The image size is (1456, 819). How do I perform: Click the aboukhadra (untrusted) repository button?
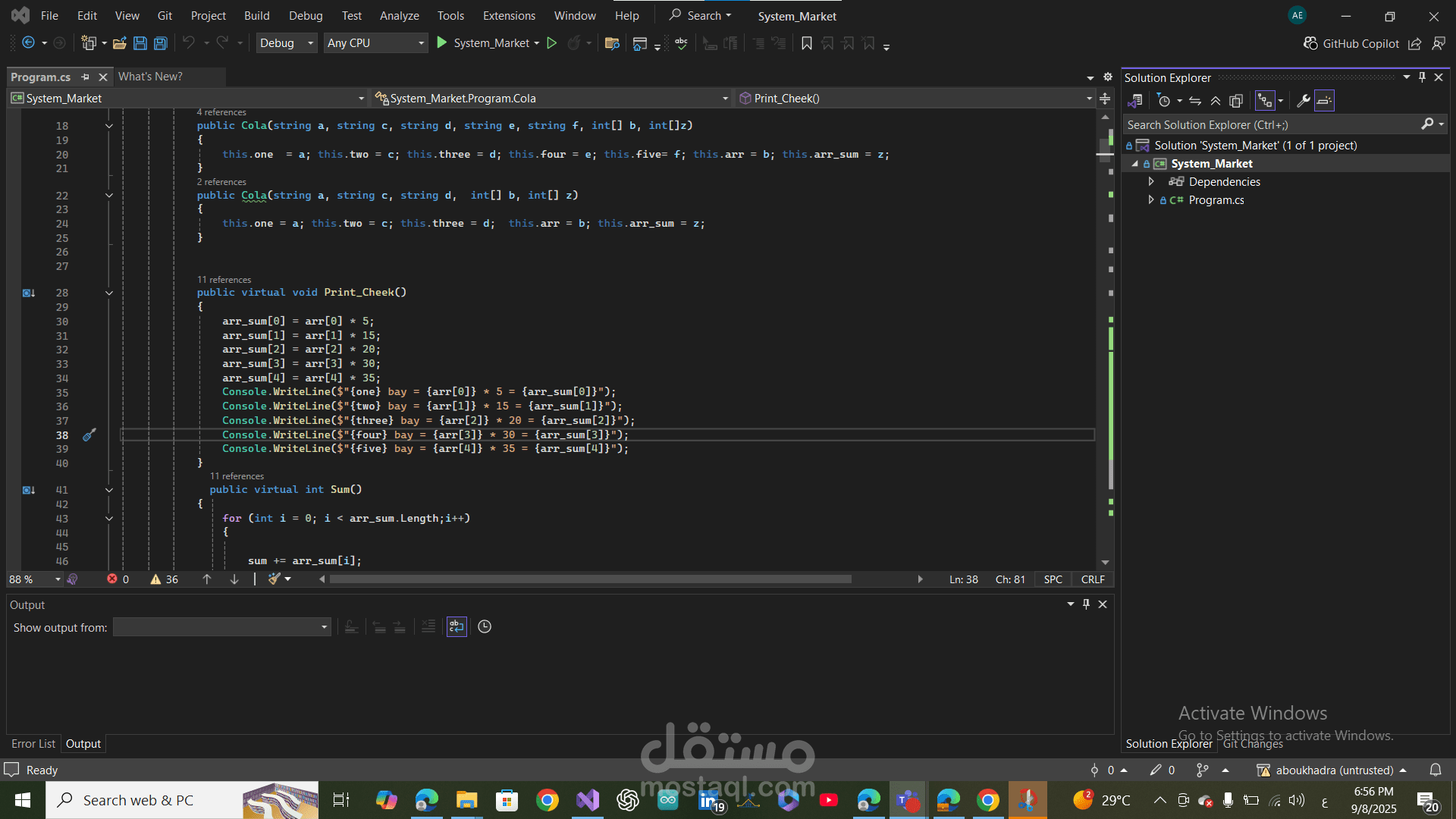pos(1332,770)
